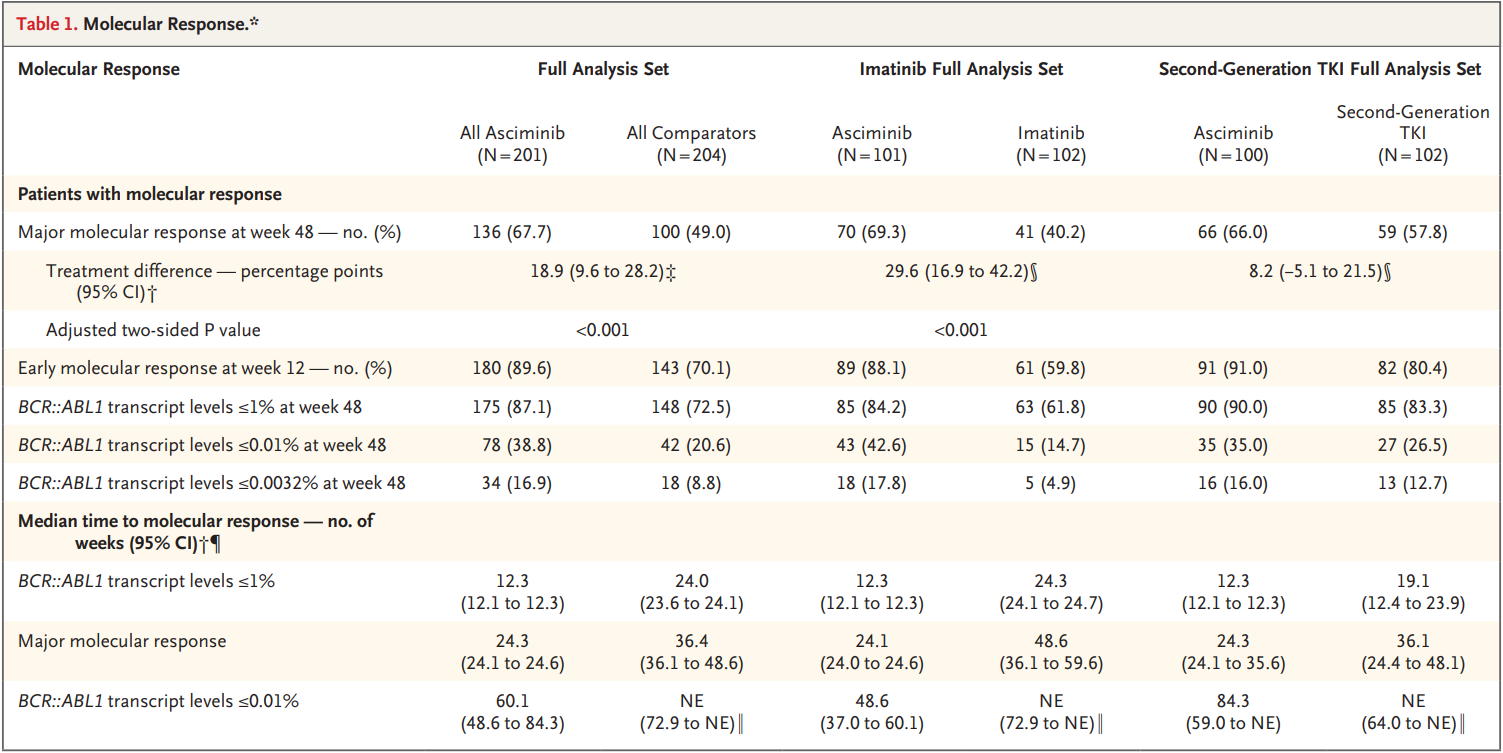This screenshot has height=753, width=1503.
Task: Click the value '19.1 (12.4 to 23.9)'
Action: [1413, 592]
